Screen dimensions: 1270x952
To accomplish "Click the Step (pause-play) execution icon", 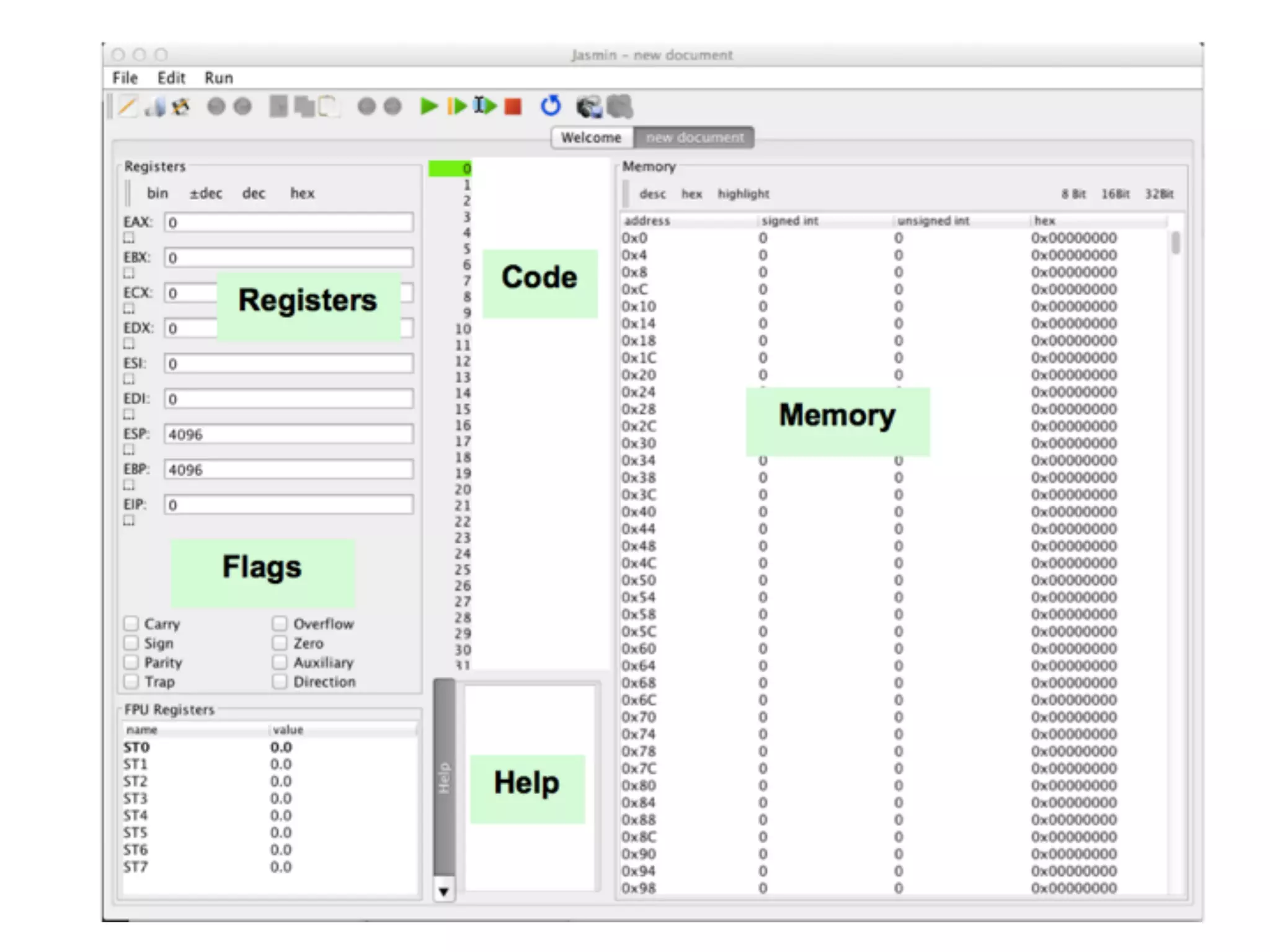I will 456,107.
